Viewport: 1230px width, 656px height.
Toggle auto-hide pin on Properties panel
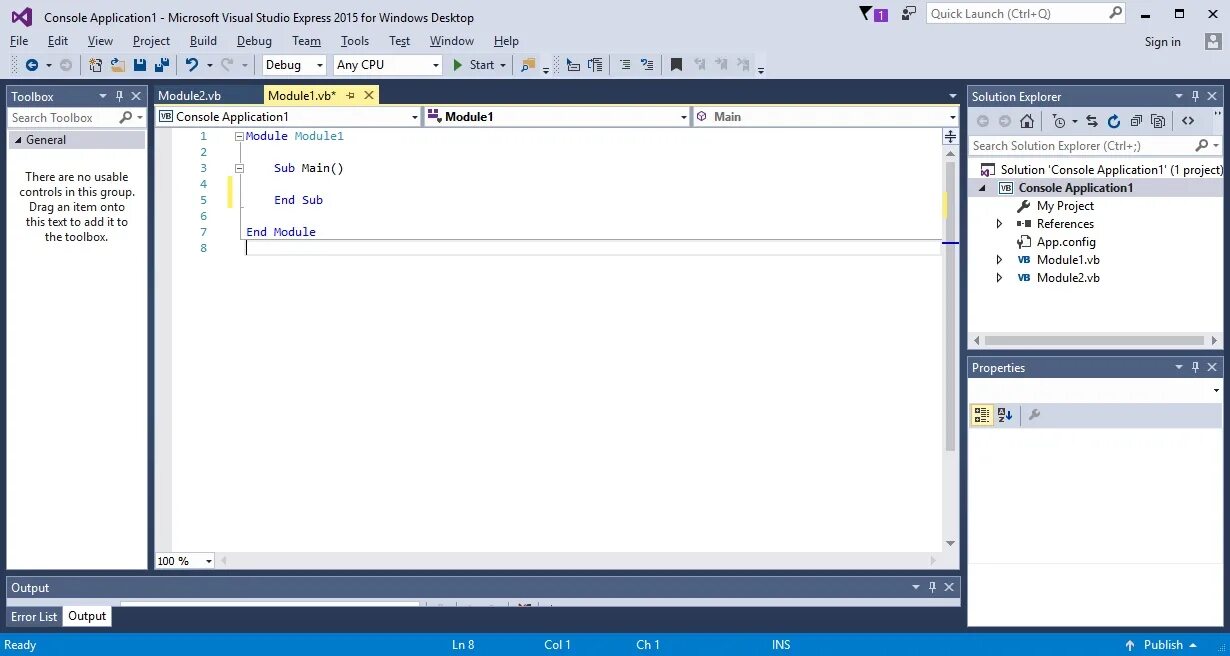pyautogui.click(x=1196, y=367)
